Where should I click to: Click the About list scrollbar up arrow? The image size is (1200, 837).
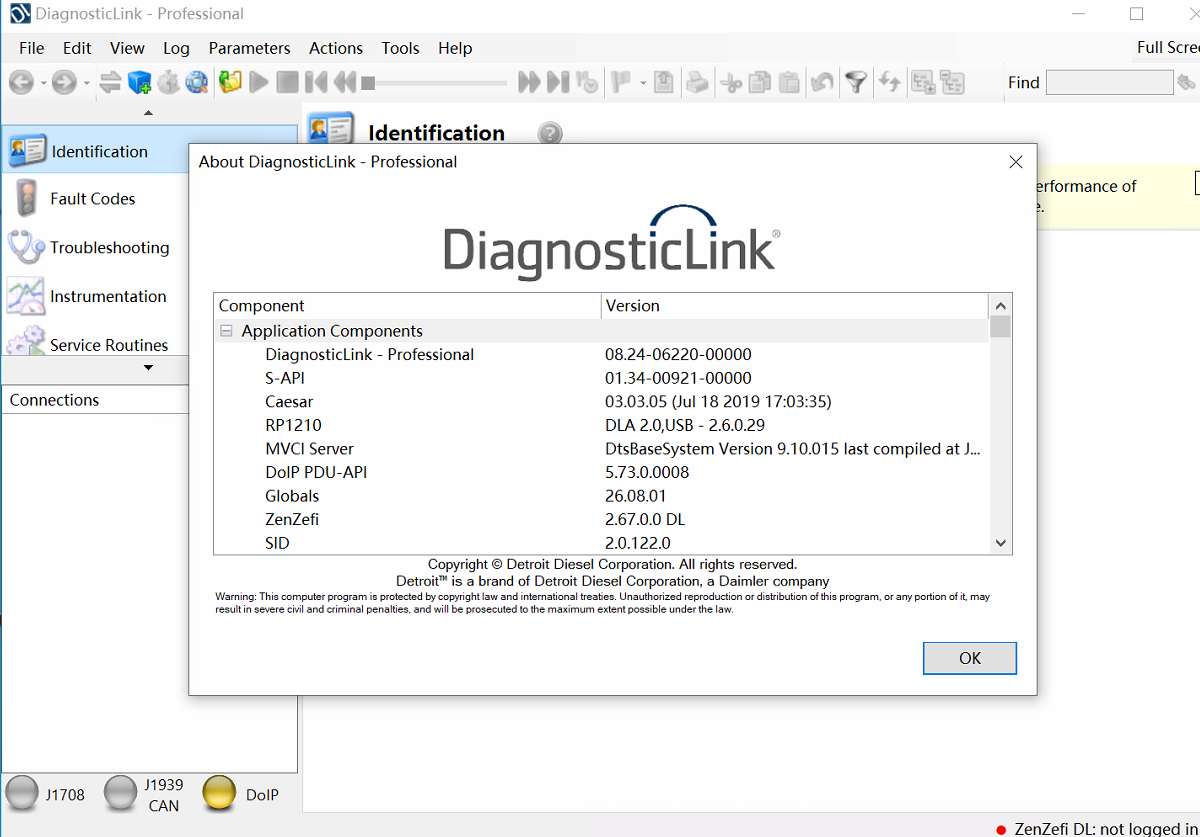click(x=1000, y=305)
